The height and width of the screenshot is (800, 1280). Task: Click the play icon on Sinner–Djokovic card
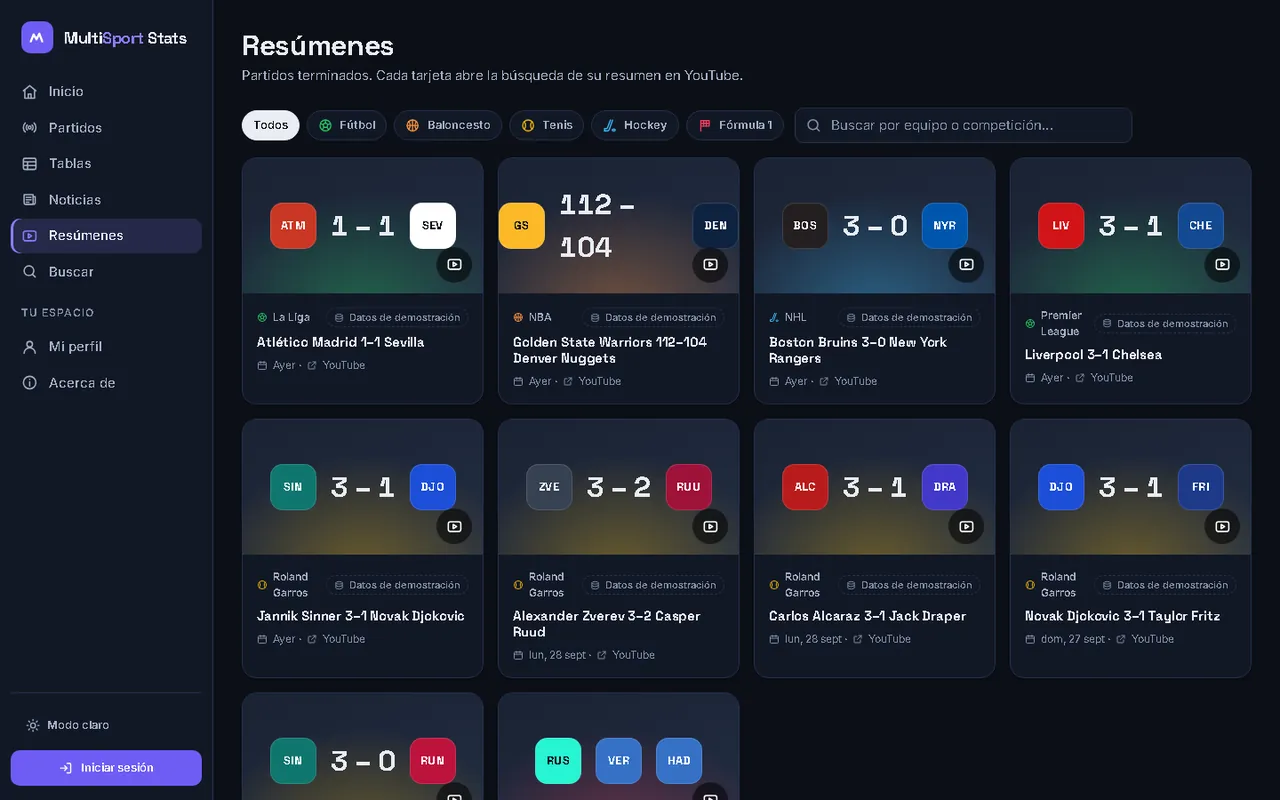tap(454, 527)
